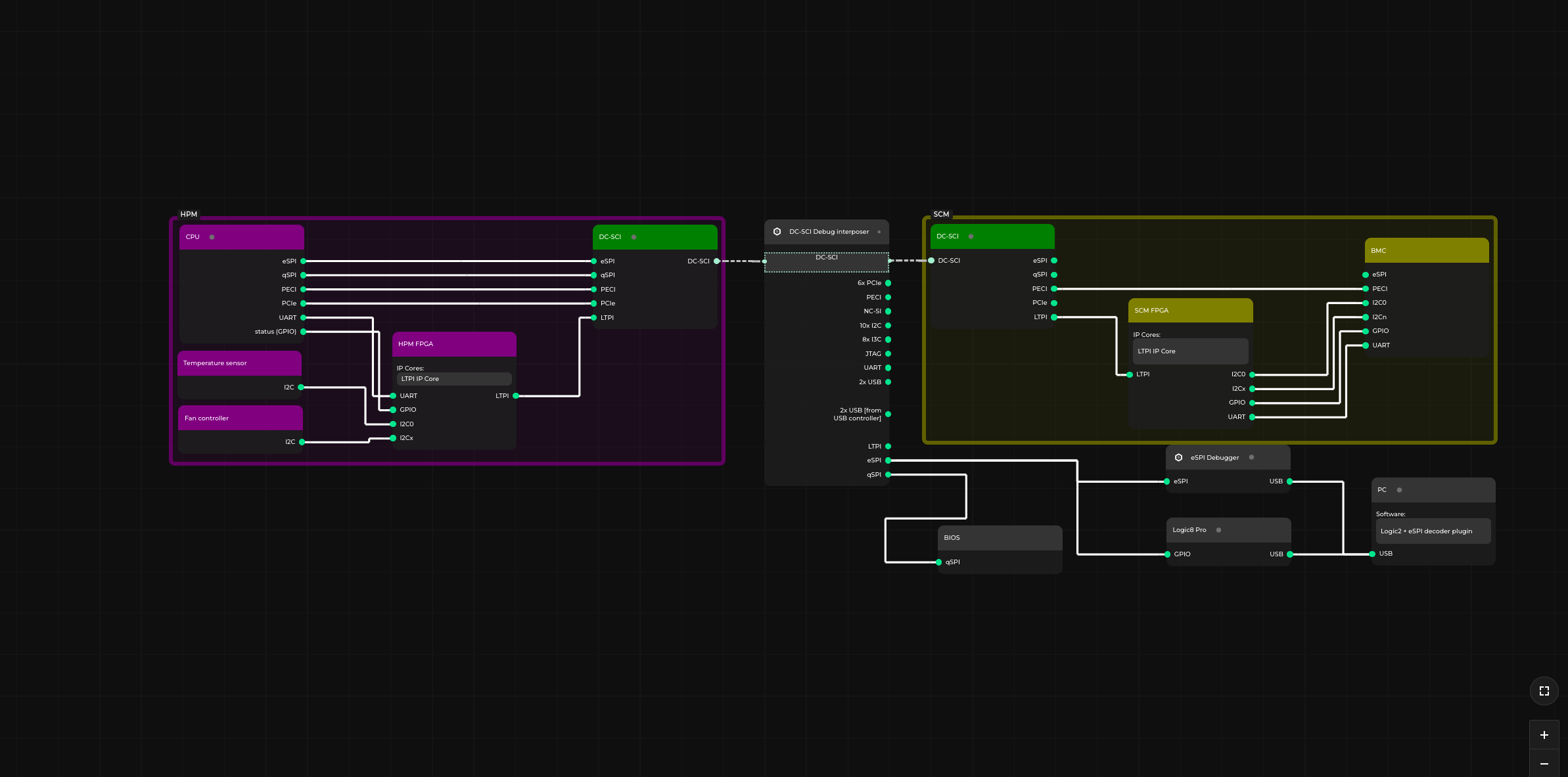Select LTPI IP Core in SCM FPGA
Viewport: 1568px width, 777px height.
pos(1190,351)
